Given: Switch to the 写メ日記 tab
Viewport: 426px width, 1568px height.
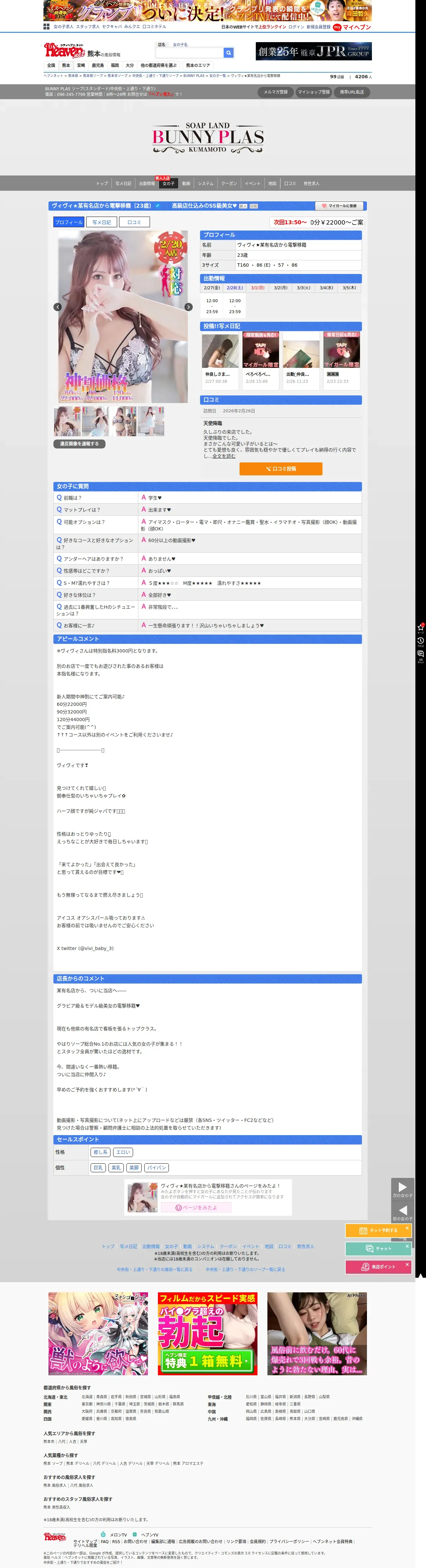Looking at the screenshot, I should [102, 222].
